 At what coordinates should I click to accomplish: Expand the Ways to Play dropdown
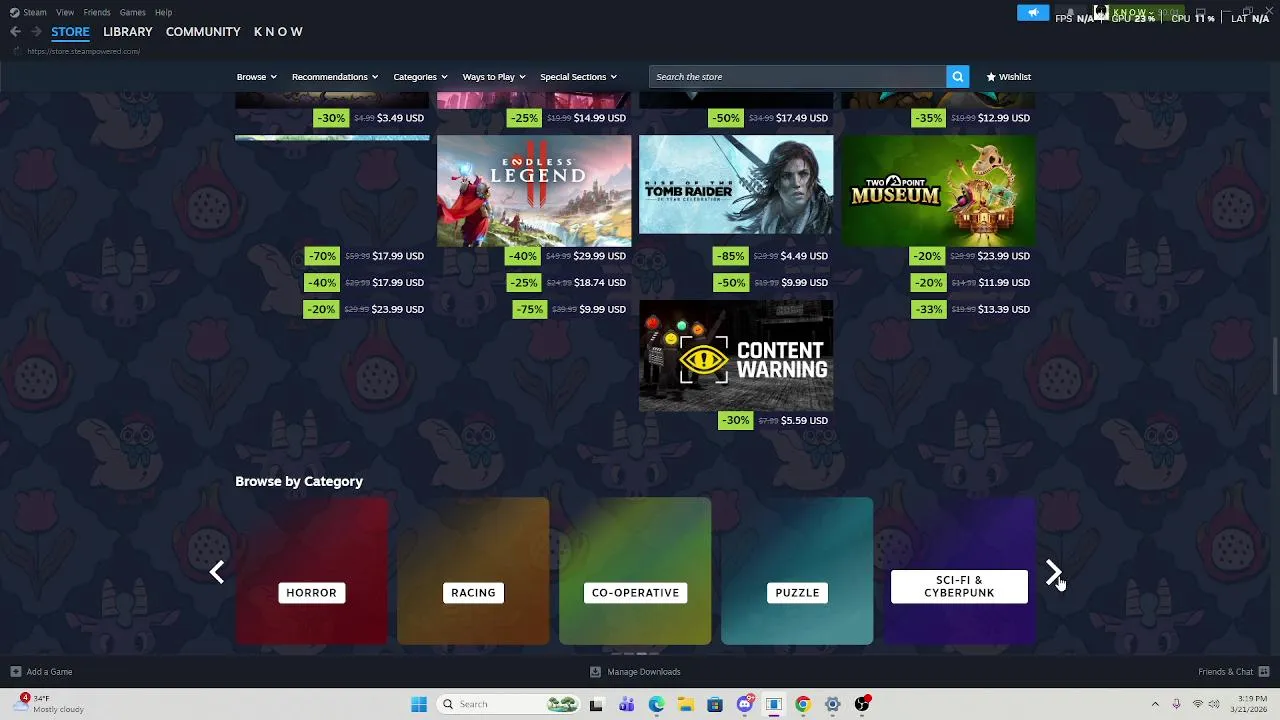[x=494, y=77]
